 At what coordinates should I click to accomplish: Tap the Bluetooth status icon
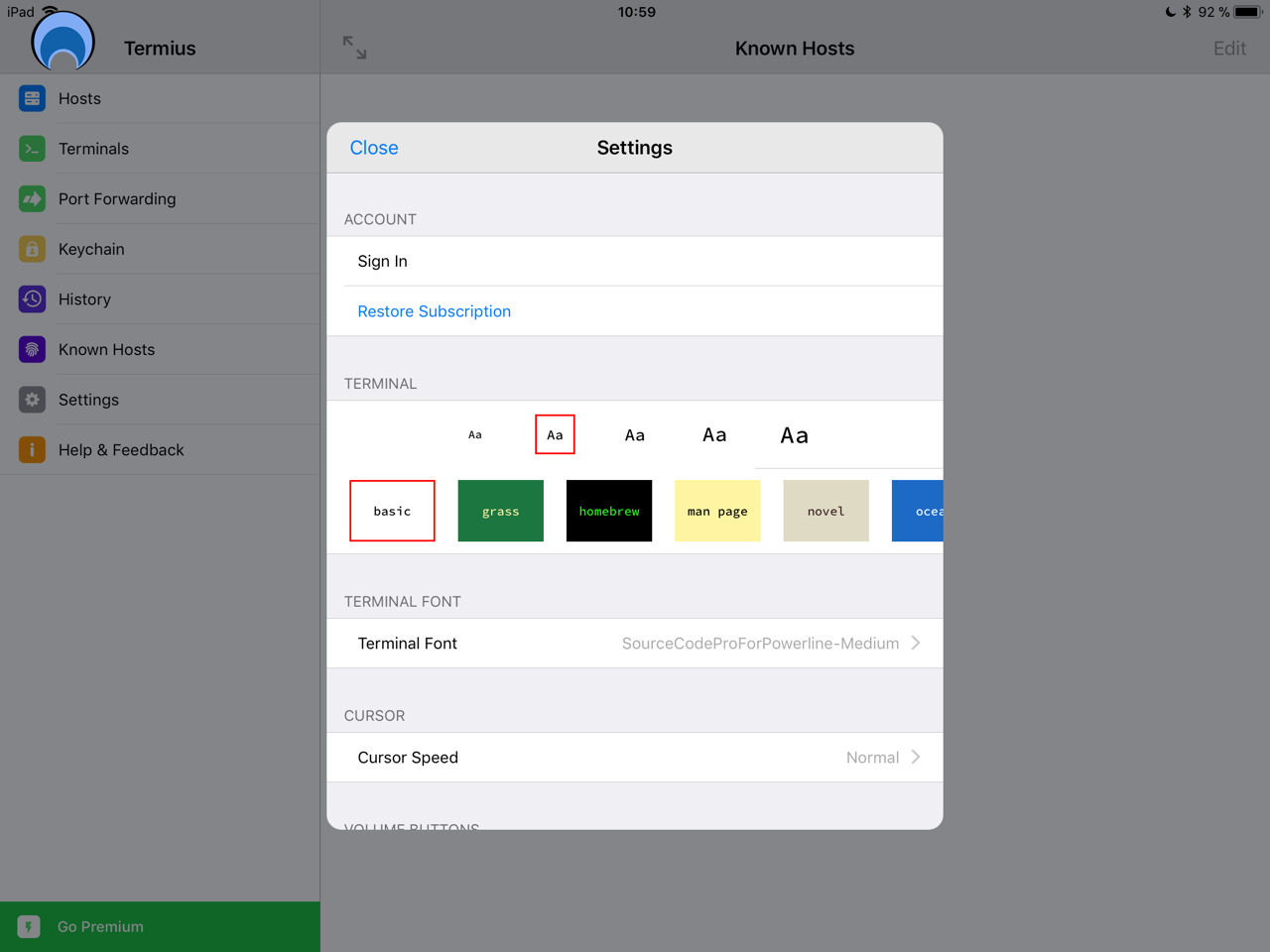(x=1187, y=12)
